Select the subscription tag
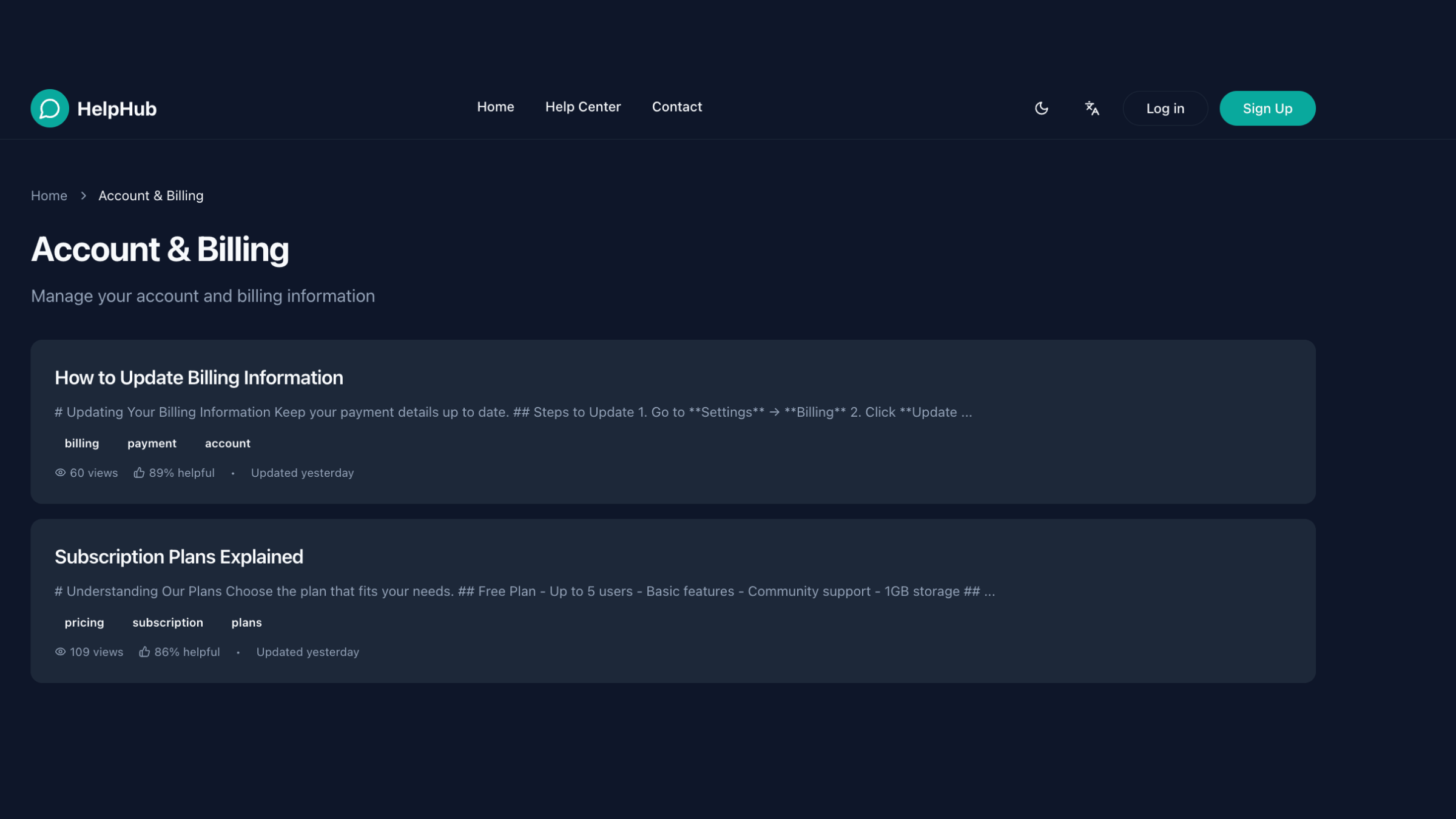This screenshot has width=1456, height=819. coord(167,622)
